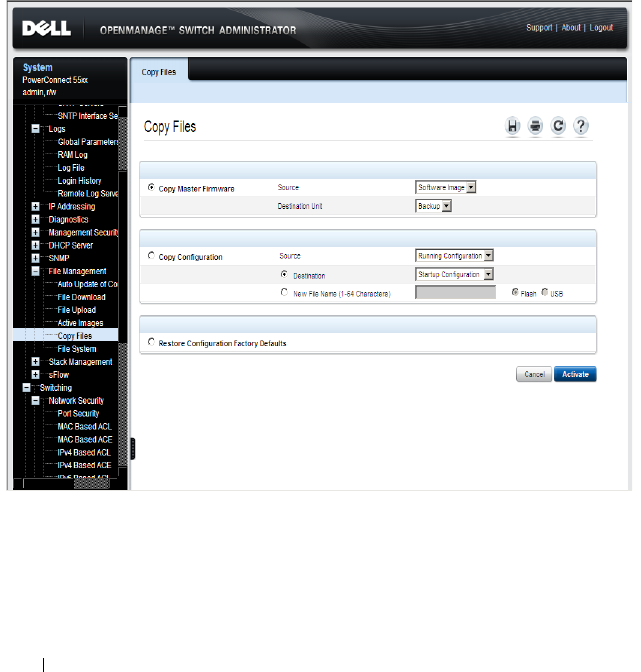
Task: Click the sidebar collapse handle
Action: click(133, 449)
